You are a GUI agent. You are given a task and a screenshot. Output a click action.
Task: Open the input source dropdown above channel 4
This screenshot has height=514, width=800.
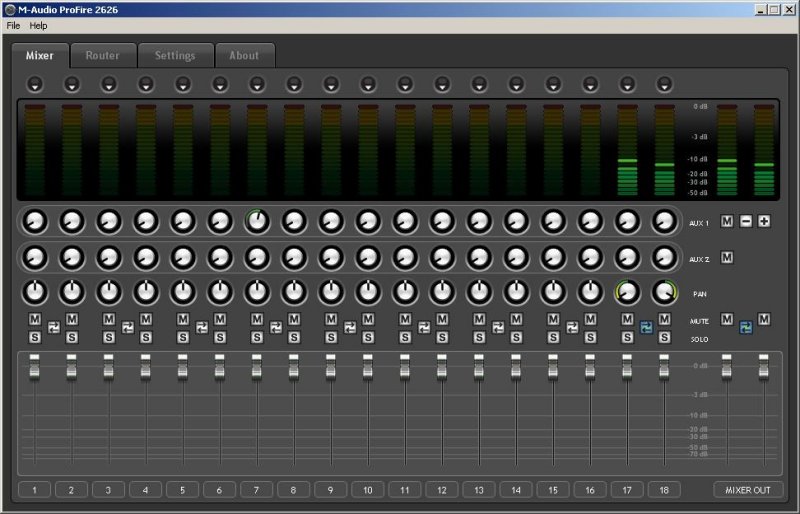click(x=146, y=84)
